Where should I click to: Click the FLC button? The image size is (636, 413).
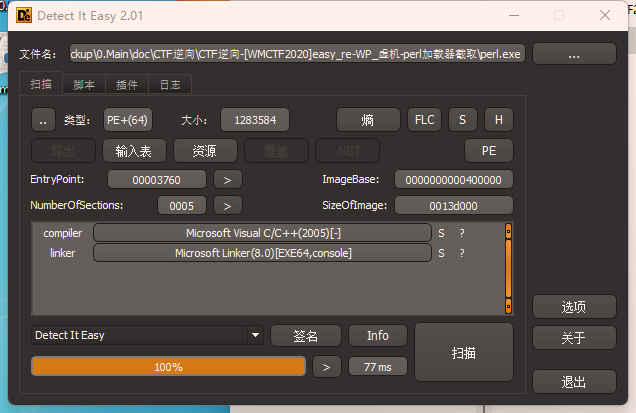click(424, 120)
